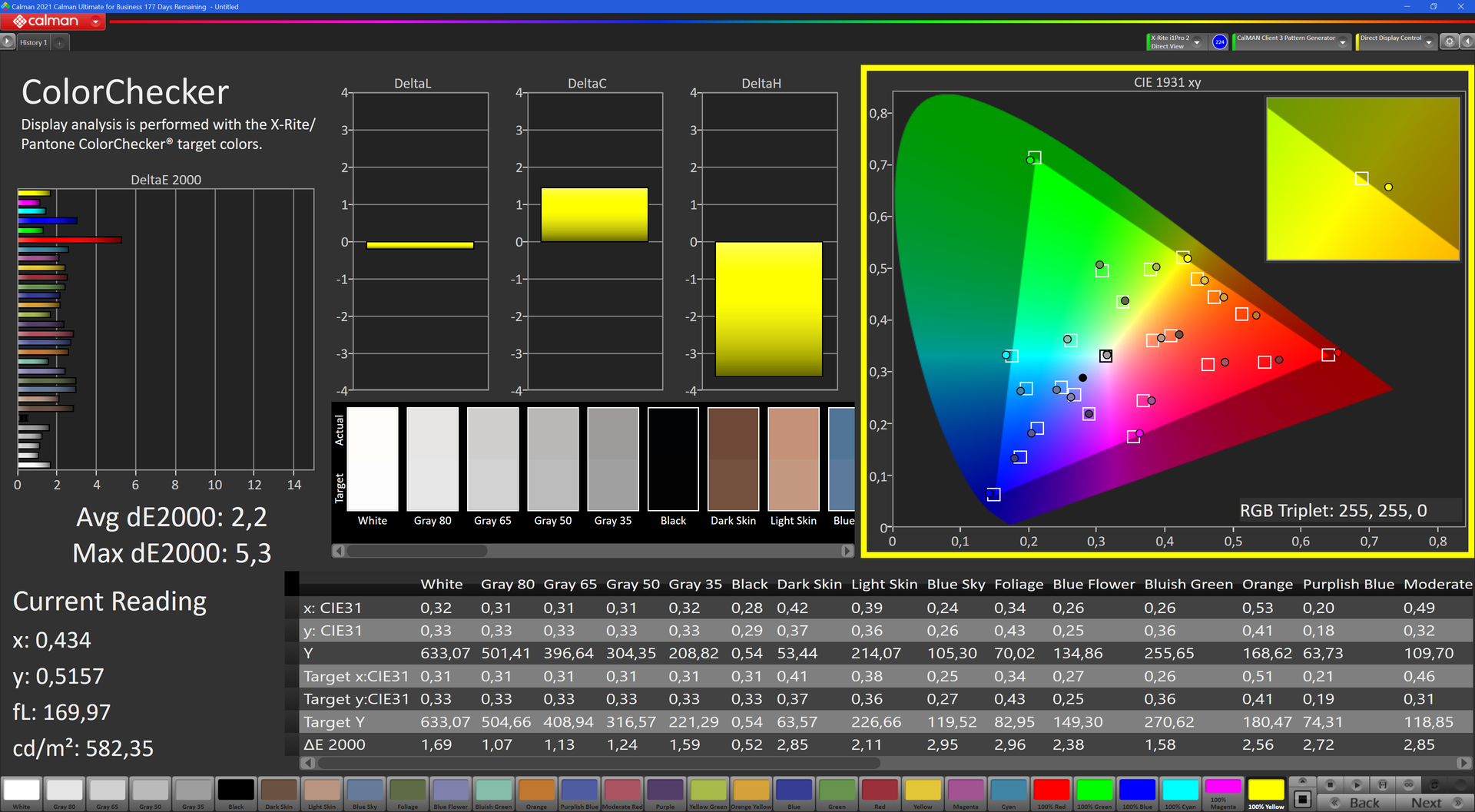Select the 100% Red color swatch

[1051, 791]
